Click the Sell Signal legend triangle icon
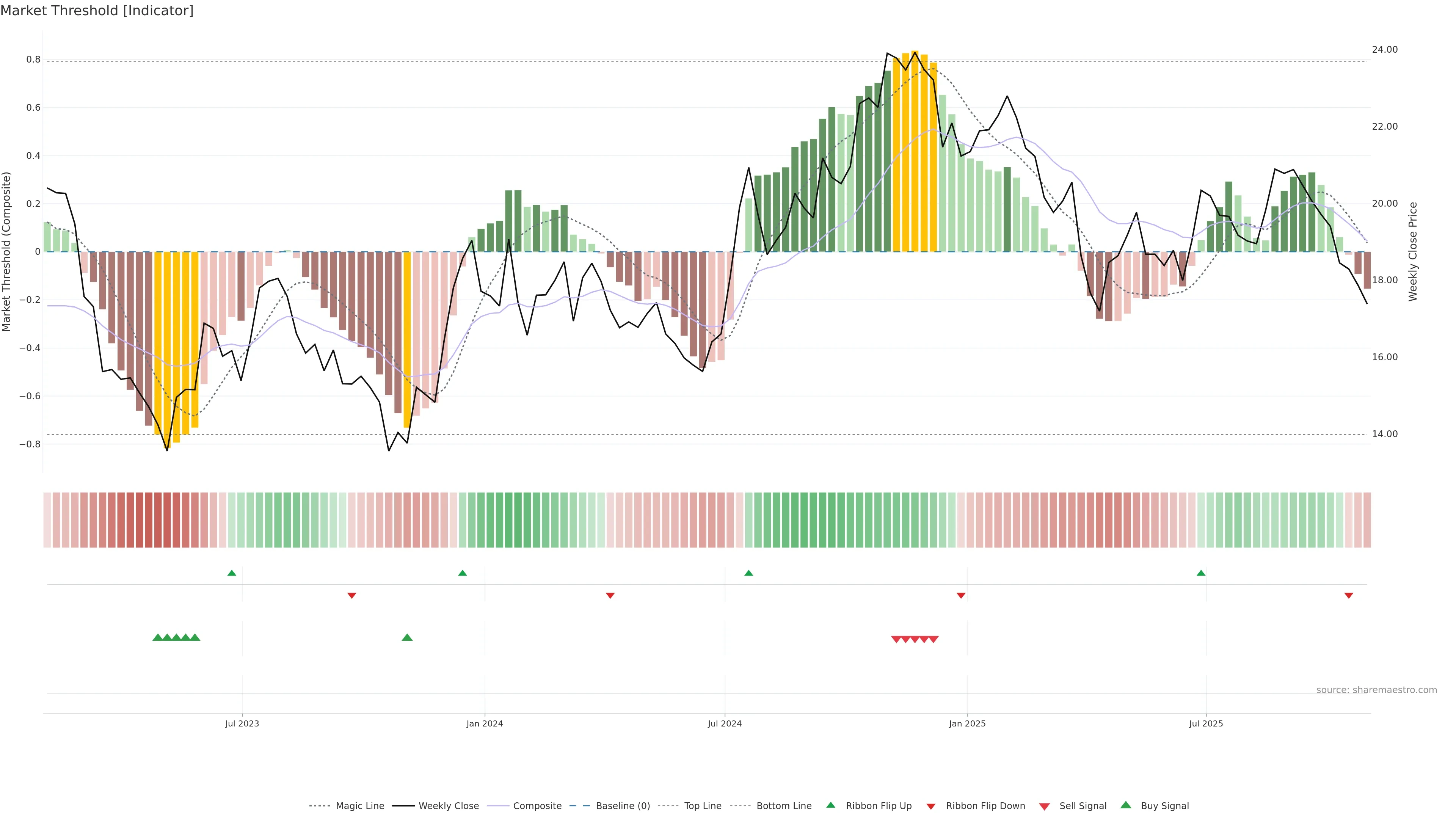Viewport: 1456px width, 819px height. coord(1045,806)
